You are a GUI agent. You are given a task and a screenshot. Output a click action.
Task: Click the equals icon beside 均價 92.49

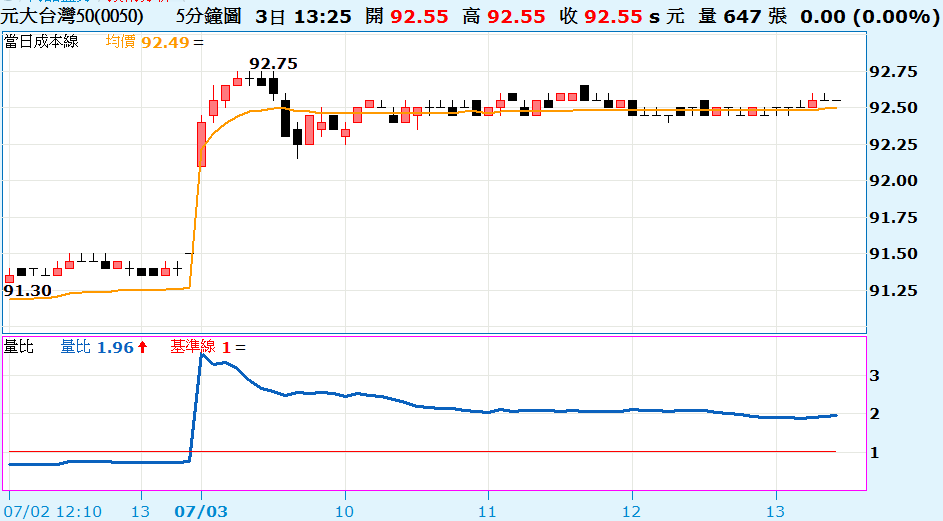[x=197, y=42]
